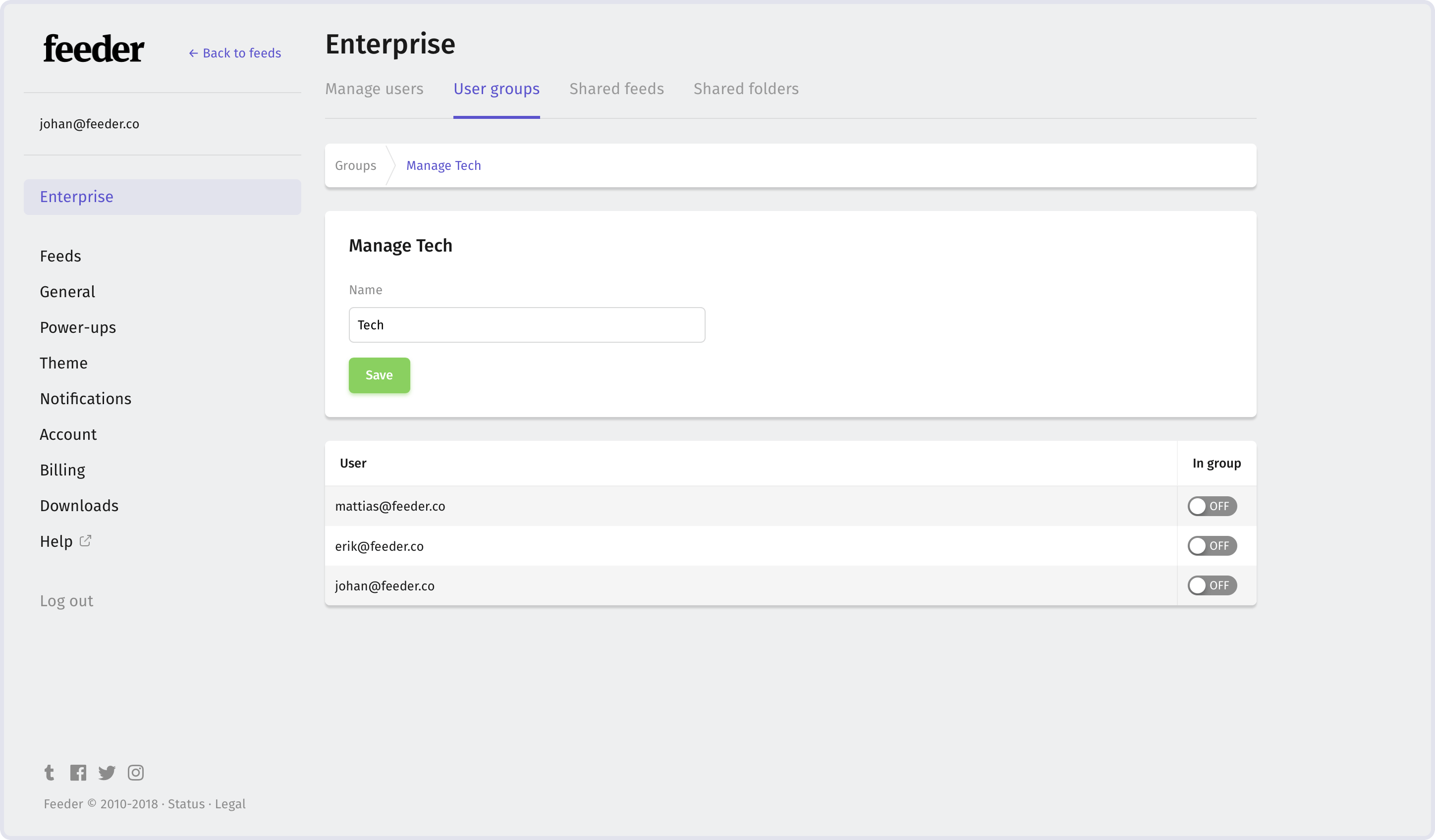Toggle group membership for erik@feeder.co
Viewport: 1435px width, 840px height.
tap(1212, 546)
